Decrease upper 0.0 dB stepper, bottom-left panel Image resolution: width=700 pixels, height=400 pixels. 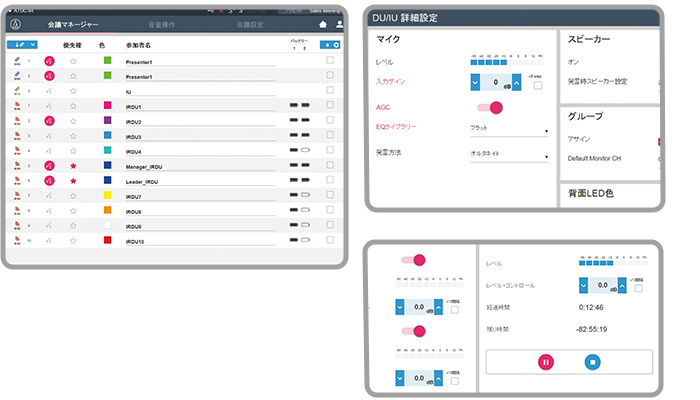400,307
